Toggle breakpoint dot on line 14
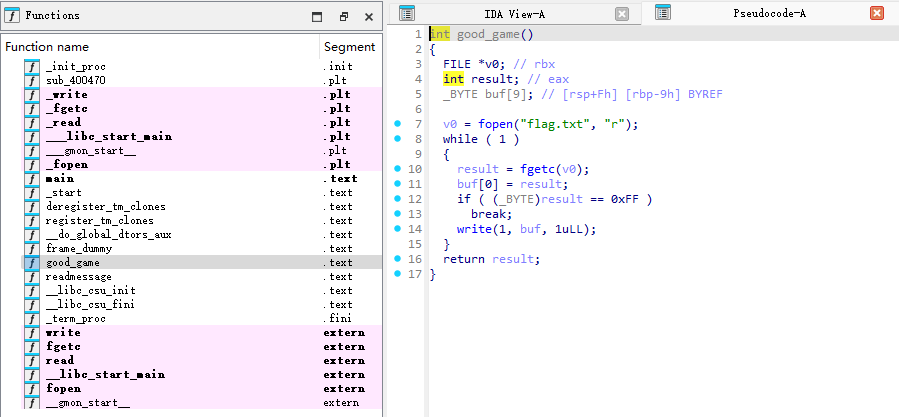 pos(398,229)
